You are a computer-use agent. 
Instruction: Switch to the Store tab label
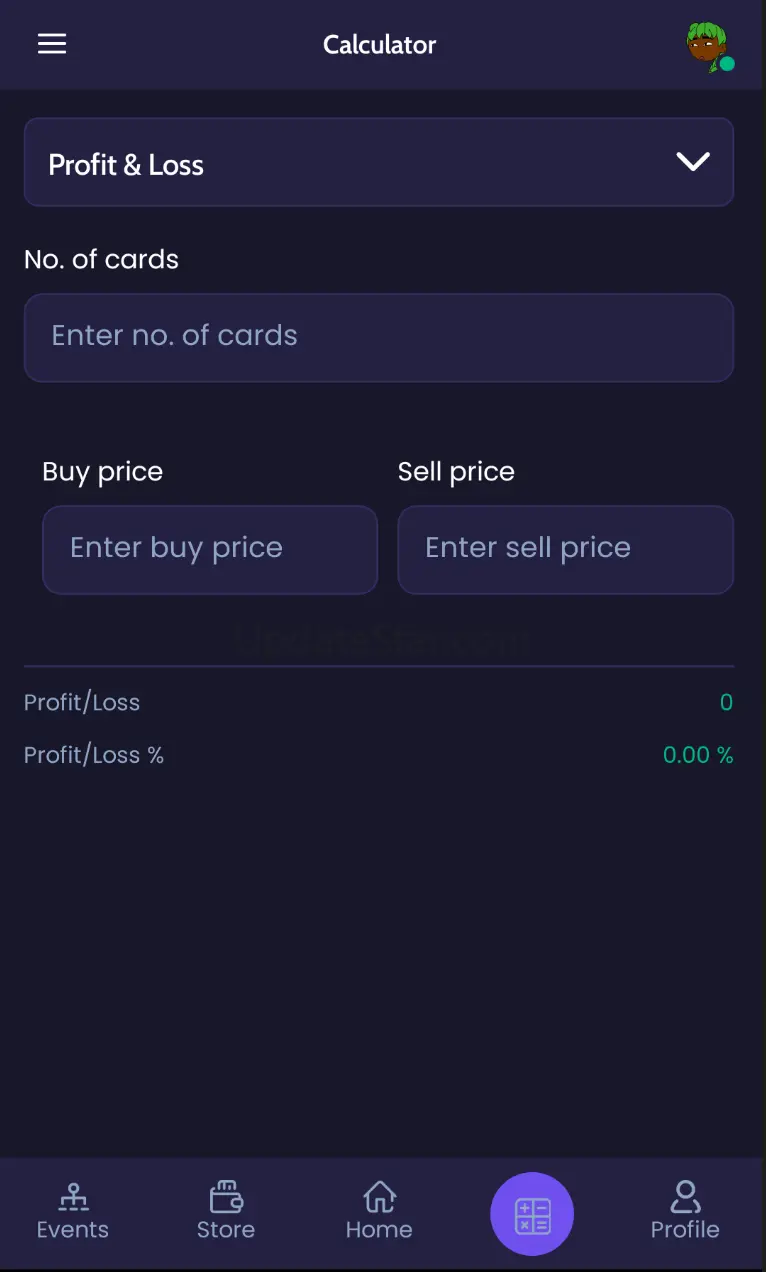[x=226, y=1230]
